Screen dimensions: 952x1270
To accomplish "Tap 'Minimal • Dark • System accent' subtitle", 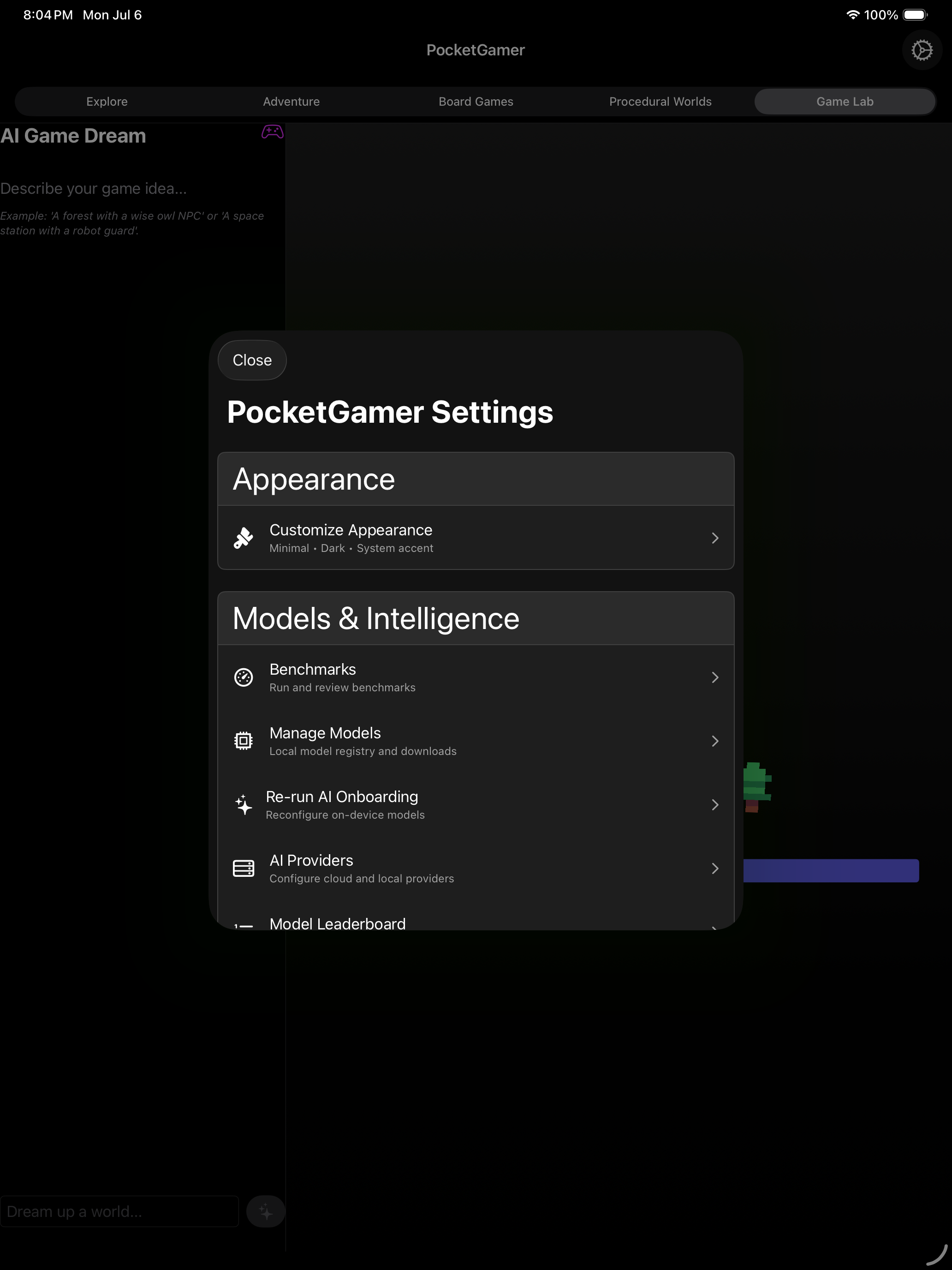I will coord(351,548).
